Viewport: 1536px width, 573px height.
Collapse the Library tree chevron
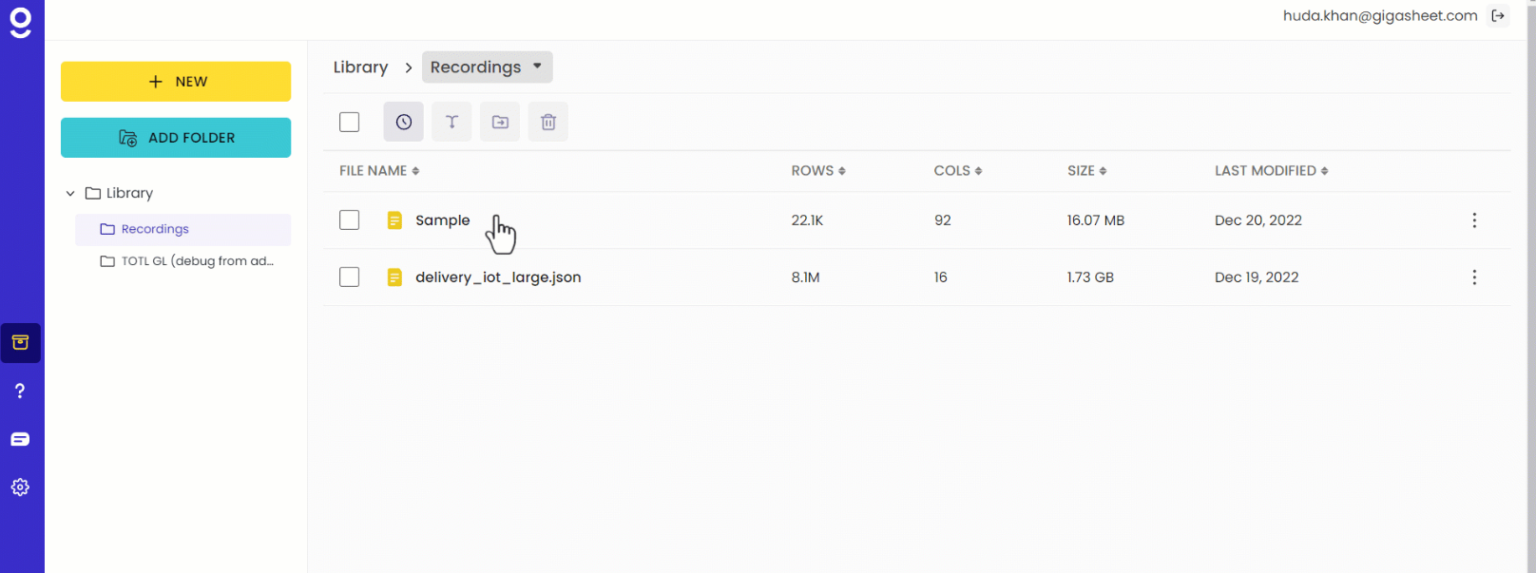(x=70, y=193)
